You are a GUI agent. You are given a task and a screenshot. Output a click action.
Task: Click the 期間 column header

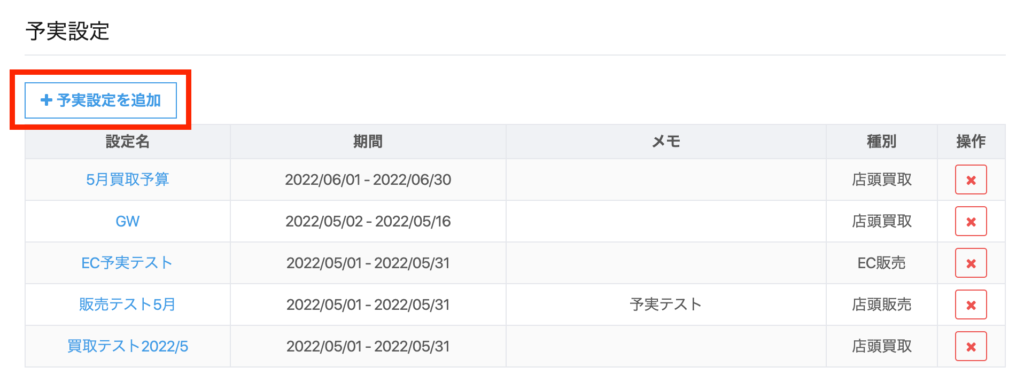point(368,141)
